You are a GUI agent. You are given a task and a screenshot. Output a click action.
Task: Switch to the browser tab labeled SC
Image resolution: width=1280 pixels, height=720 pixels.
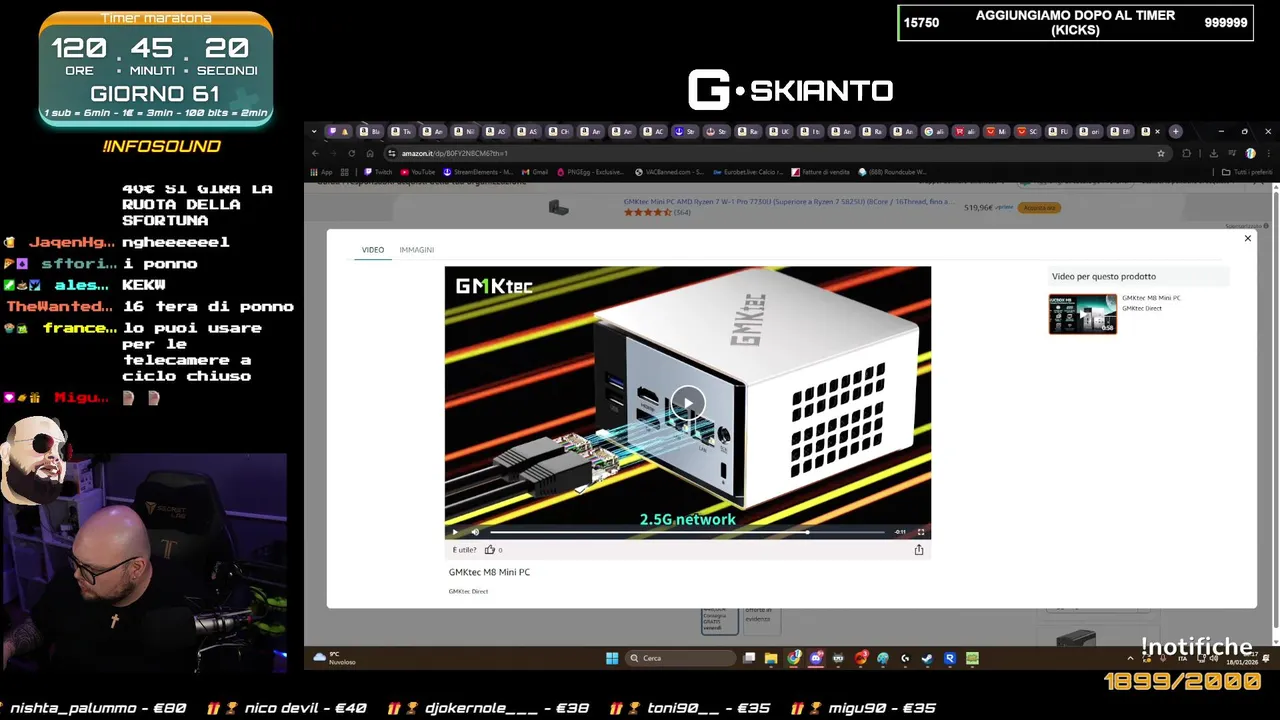pyautogui.click(x=1026, y=131)
